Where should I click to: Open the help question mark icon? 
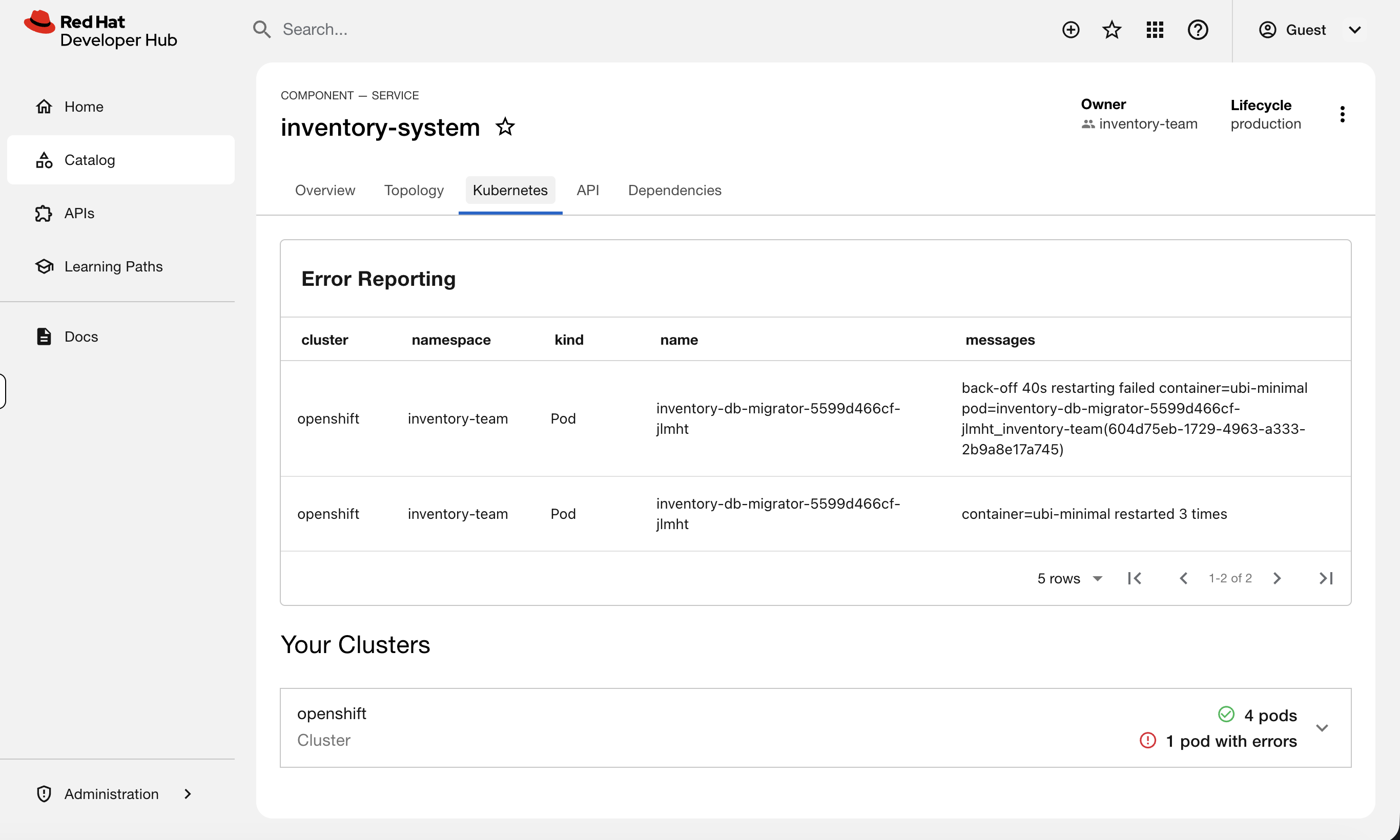point(1198,29)
